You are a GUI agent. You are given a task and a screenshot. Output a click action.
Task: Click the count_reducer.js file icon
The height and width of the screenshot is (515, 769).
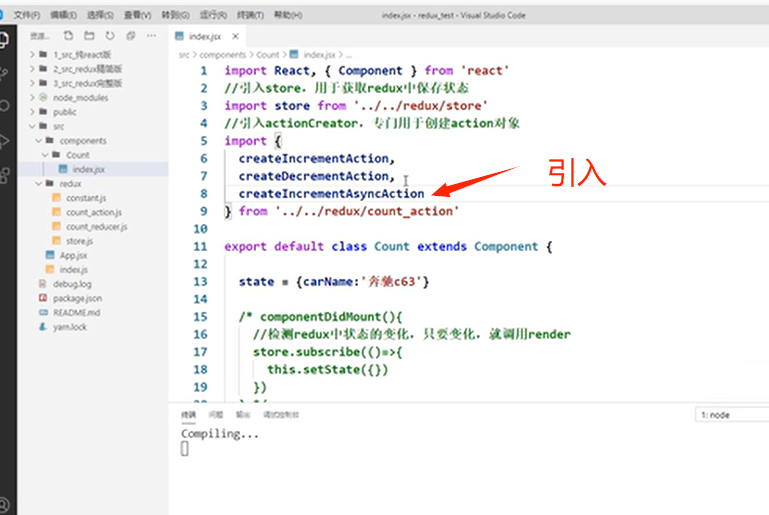pyautogui.click(x=56, y=226)
